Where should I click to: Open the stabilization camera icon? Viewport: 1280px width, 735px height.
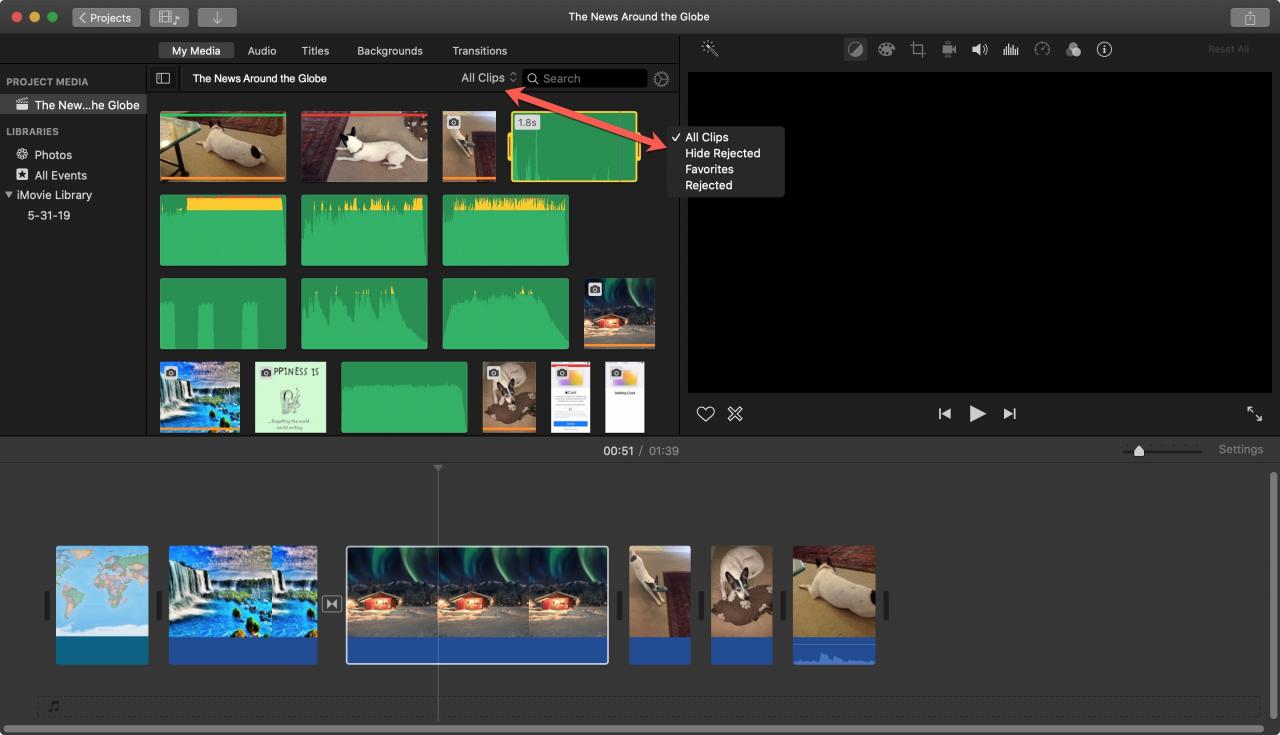949,49
